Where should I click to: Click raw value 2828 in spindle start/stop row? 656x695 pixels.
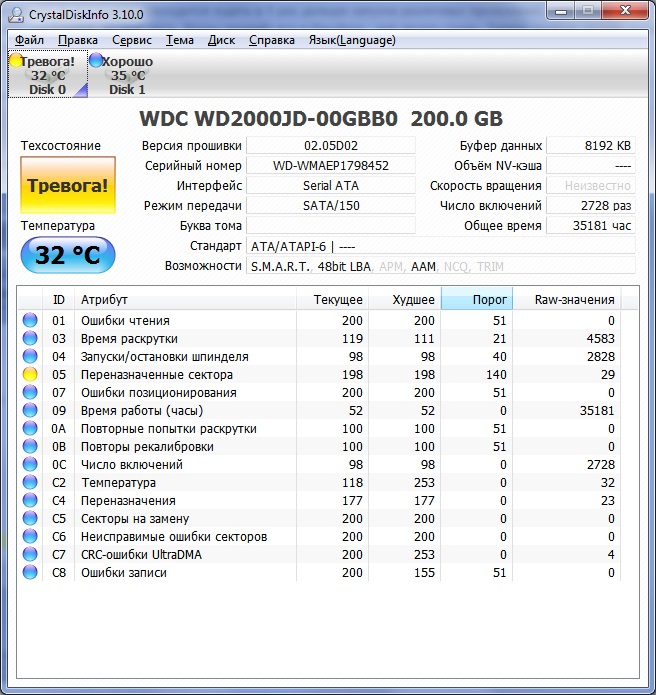click(x=600, y=356)
